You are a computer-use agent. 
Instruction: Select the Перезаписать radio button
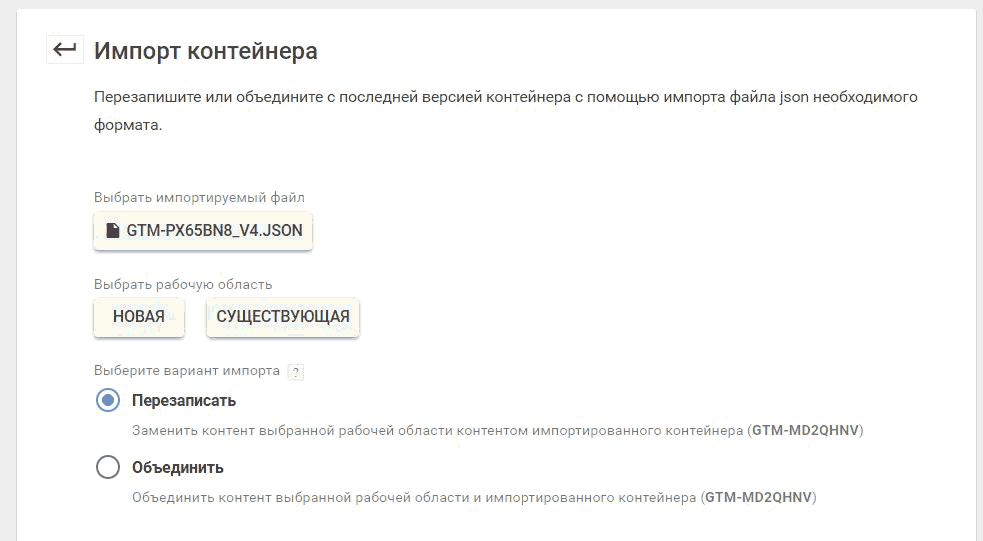pos(108,400)
